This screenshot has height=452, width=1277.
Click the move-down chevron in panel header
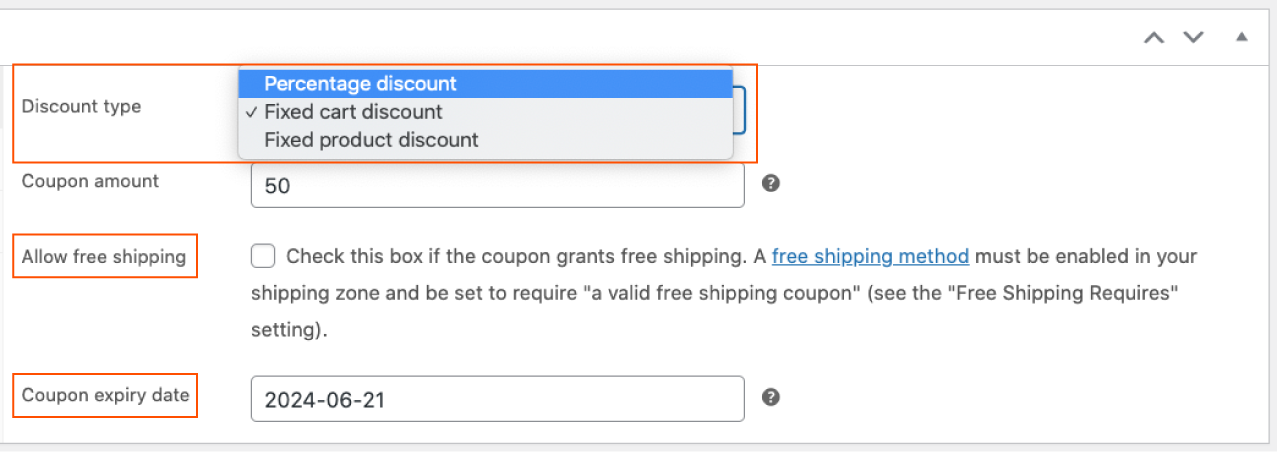coord(1193,37)
